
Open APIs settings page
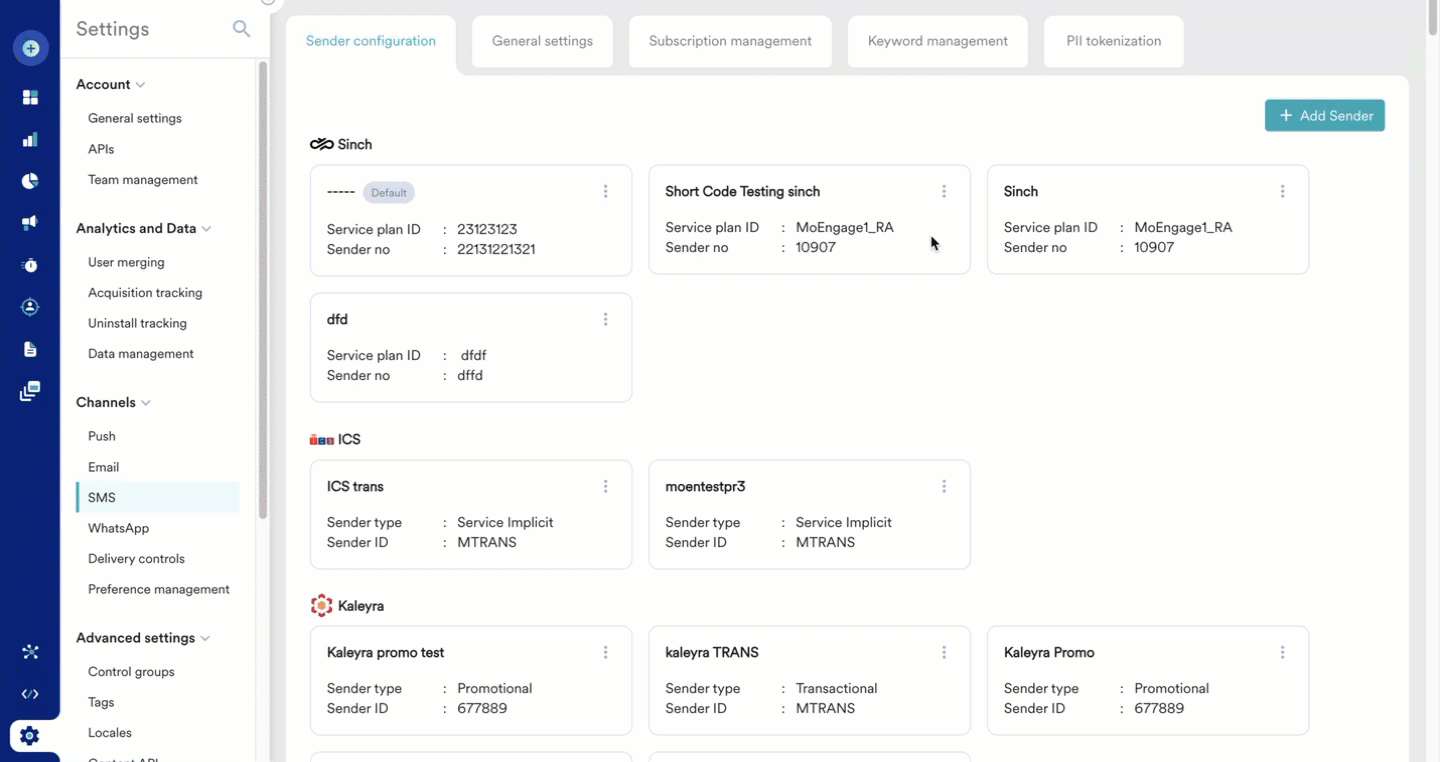pyautogui.click(x=101, y=149)
